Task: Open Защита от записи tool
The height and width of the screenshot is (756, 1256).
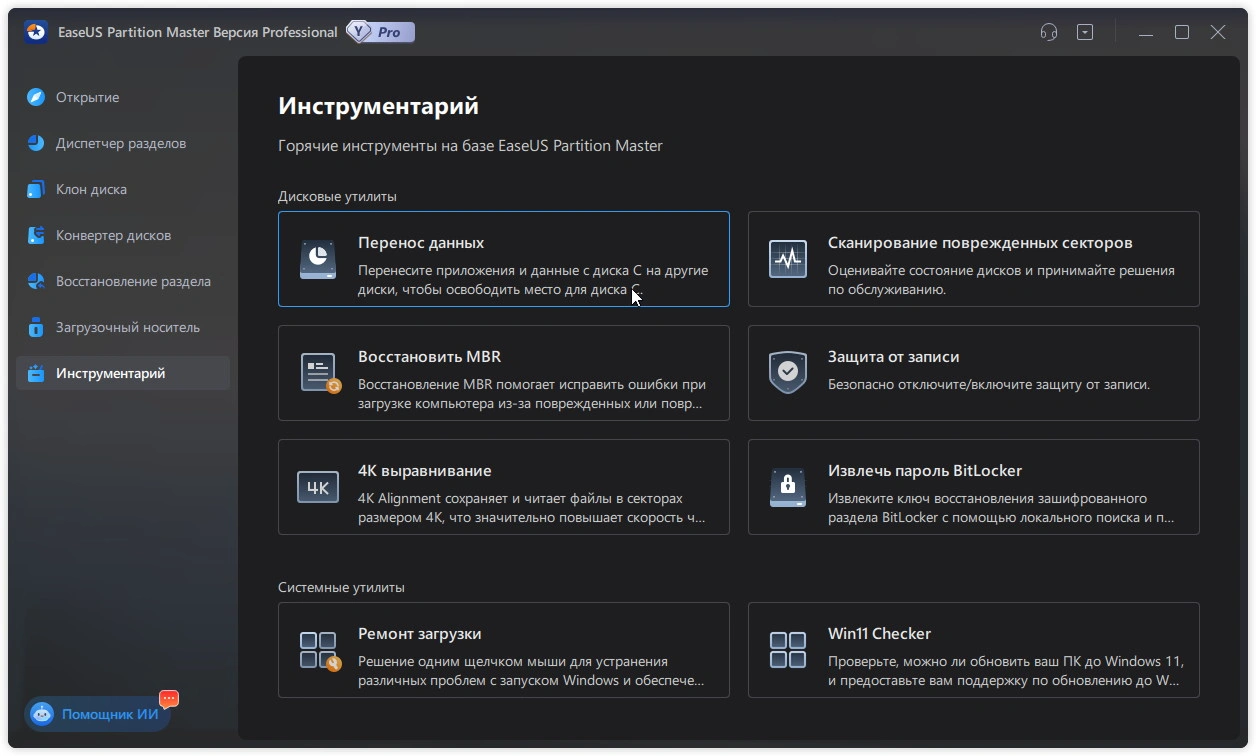Action: pyautogui.click(x=894, y=357)
